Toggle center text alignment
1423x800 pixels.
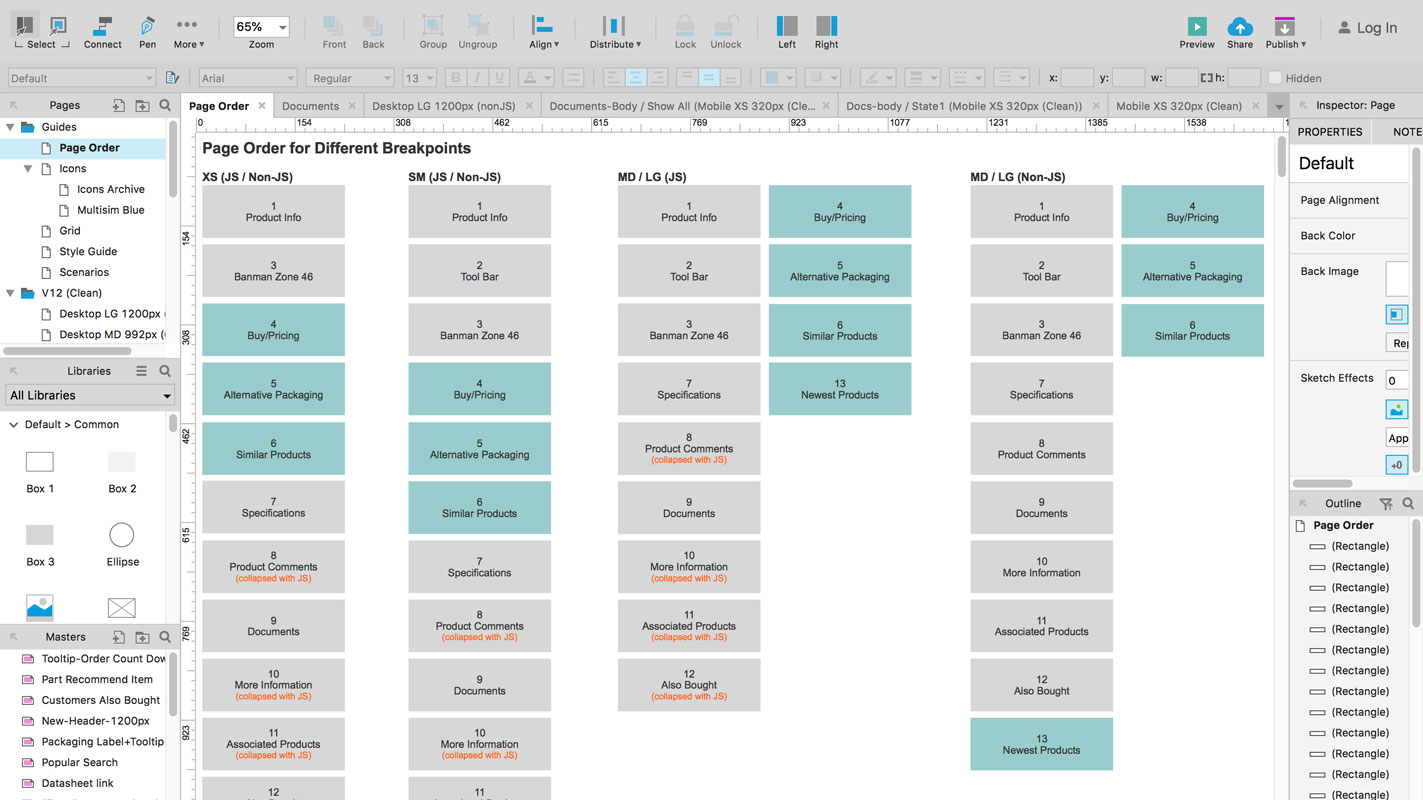pos(635,78)
